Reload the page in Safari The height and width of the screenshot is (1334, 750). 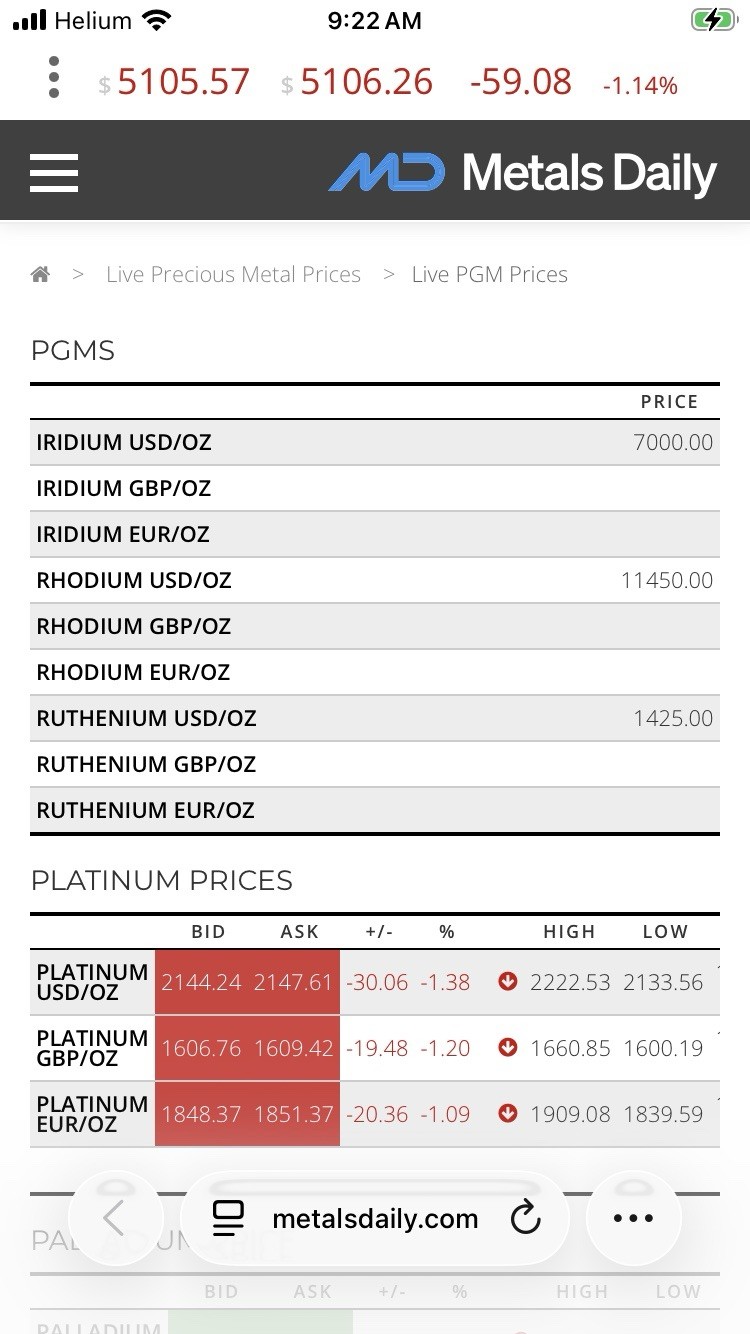coord(525,1218)
